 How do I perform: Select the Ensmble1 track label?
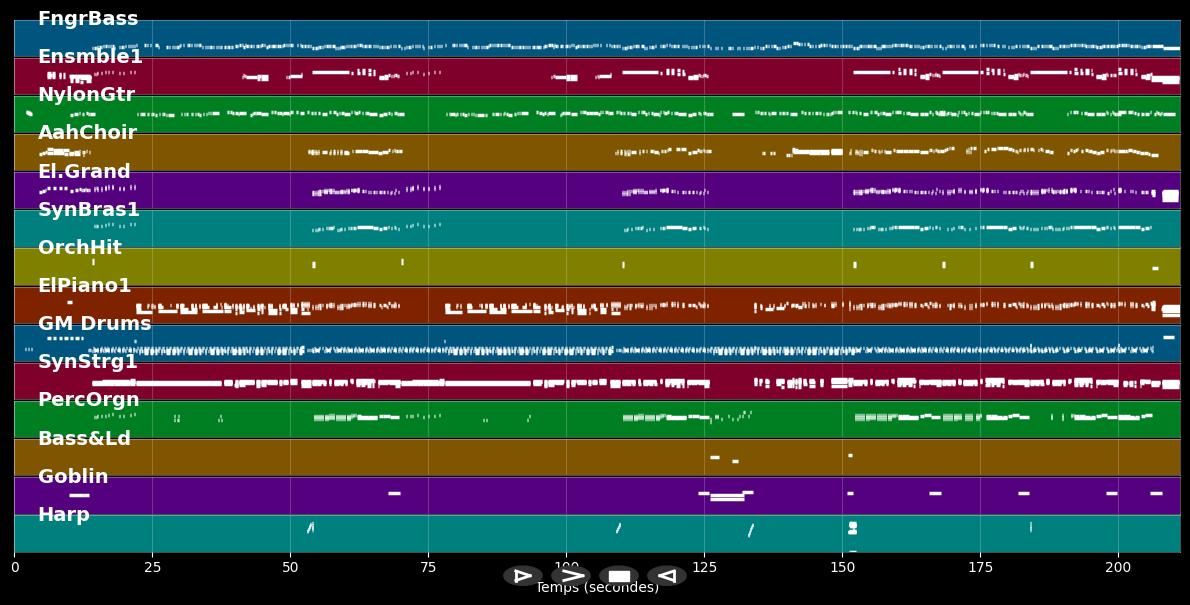click(x=90, y=57)
